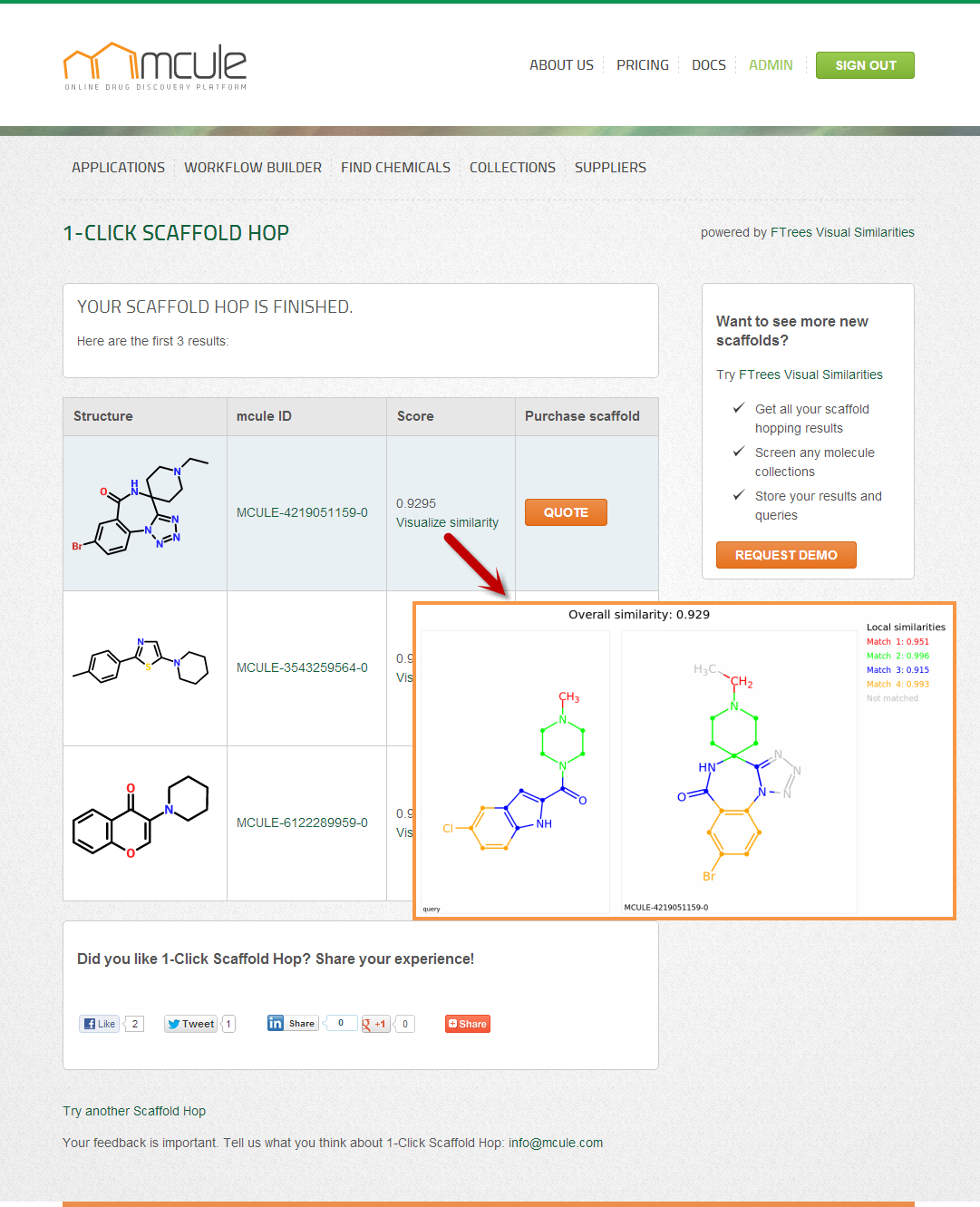The height and width of the screenshot is (1207, 980).
Task: Click the Request Demo button
Action: pos(786,555)
